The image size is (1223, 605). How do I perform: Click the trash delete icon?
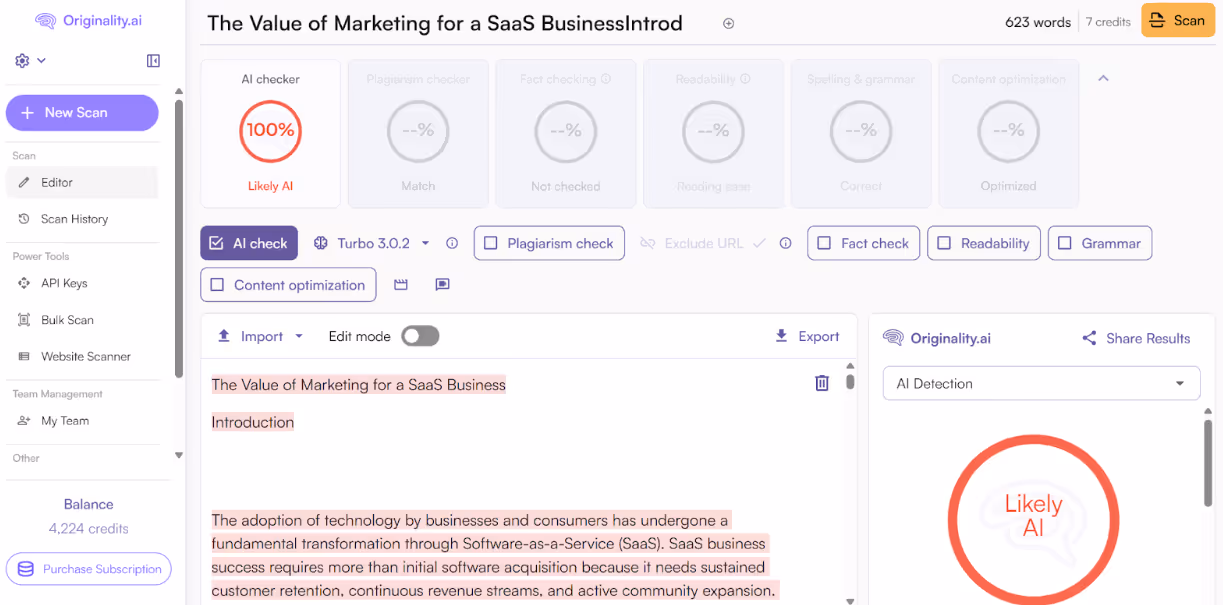[822, 383]
